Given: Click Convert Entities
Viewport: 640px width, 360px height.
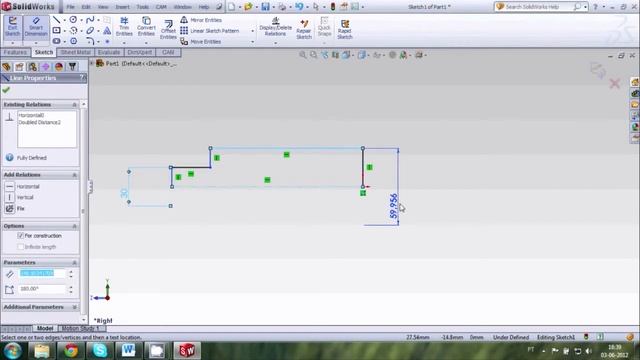Looking at the screenshot, I should click(146, 27).
